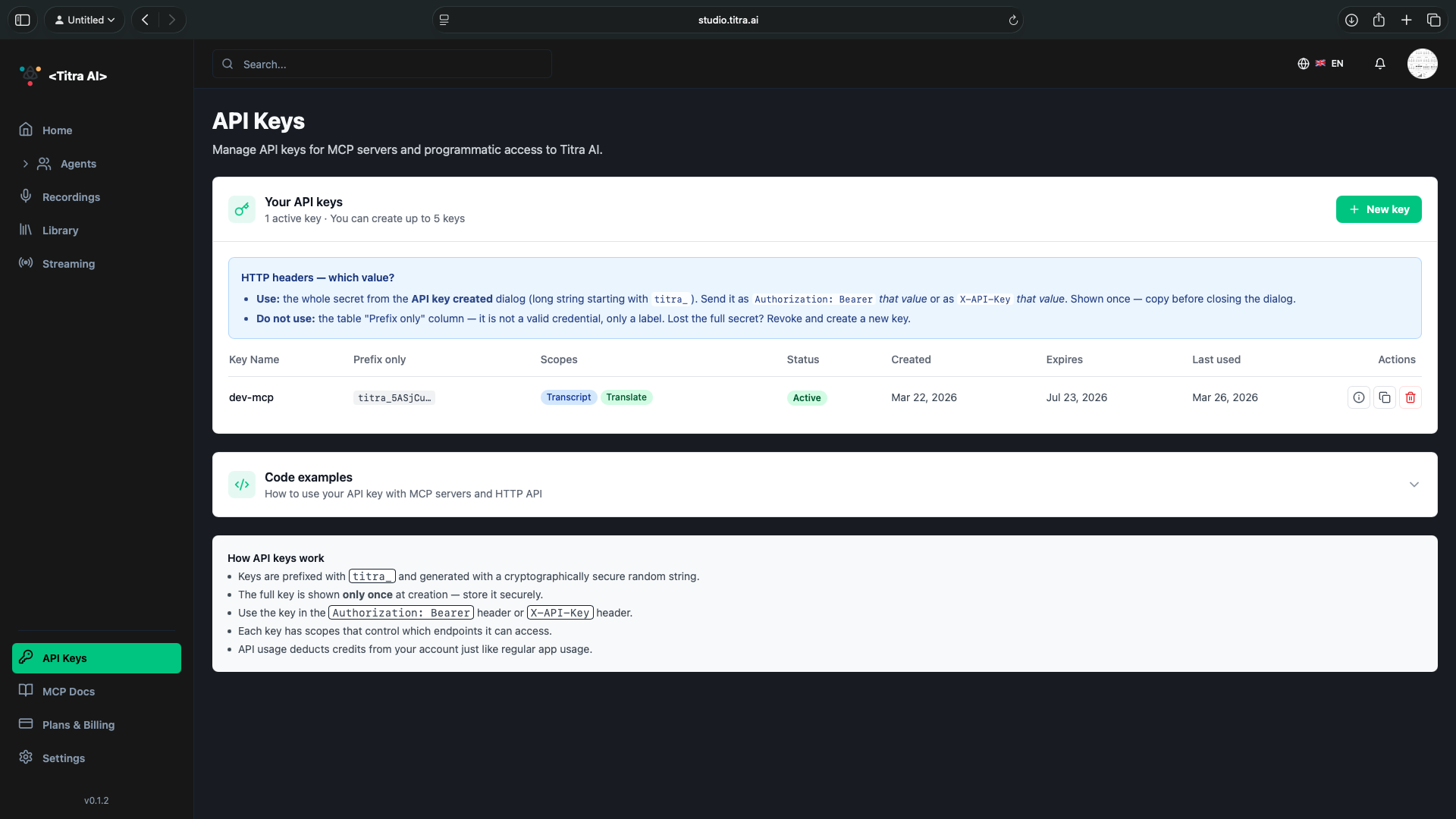1456x819 pixels.
Task: Click the Titra AI logo icon
Action: coord(30,75)
